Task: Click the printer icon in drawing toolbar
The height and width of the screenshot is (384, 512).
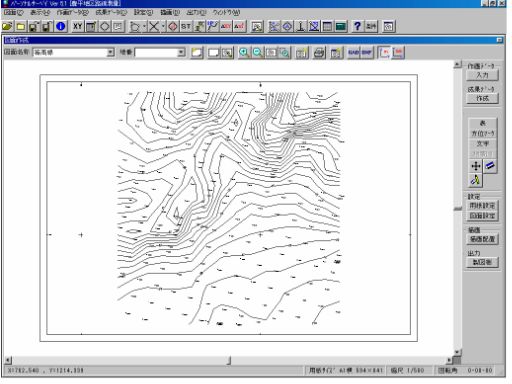Action: pos(319,53)
